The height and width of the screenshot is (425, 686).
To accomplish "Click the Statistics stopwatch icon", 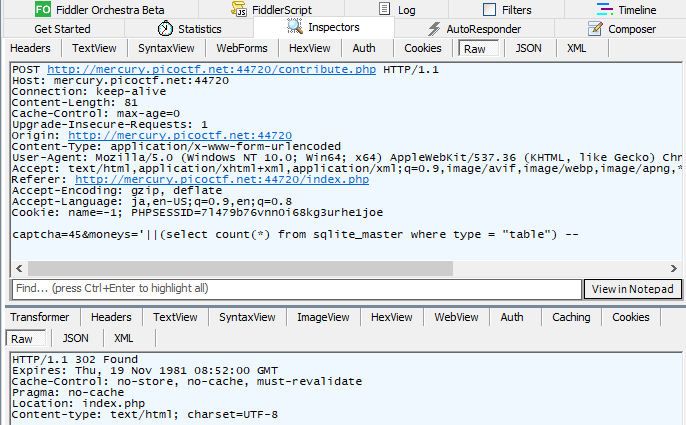I will point(165,28).
